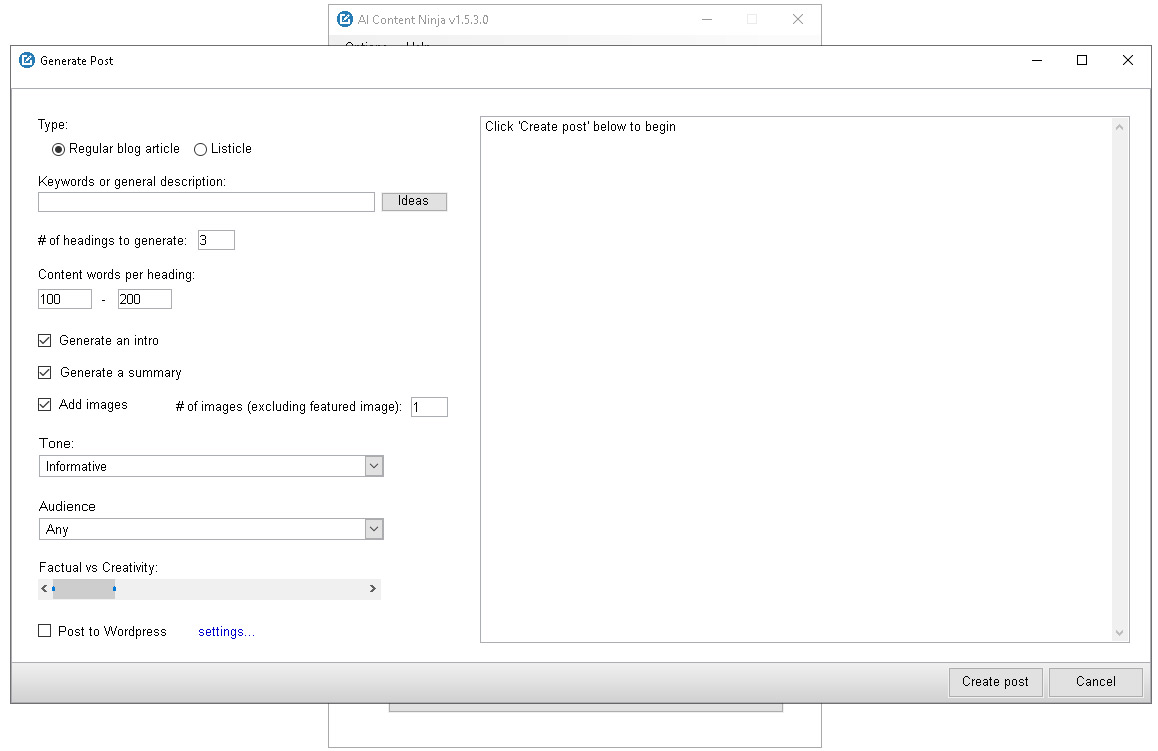Click the Create post button
Image resolution: width=1158 pixels, height=751 pixels.
point(996,682)
